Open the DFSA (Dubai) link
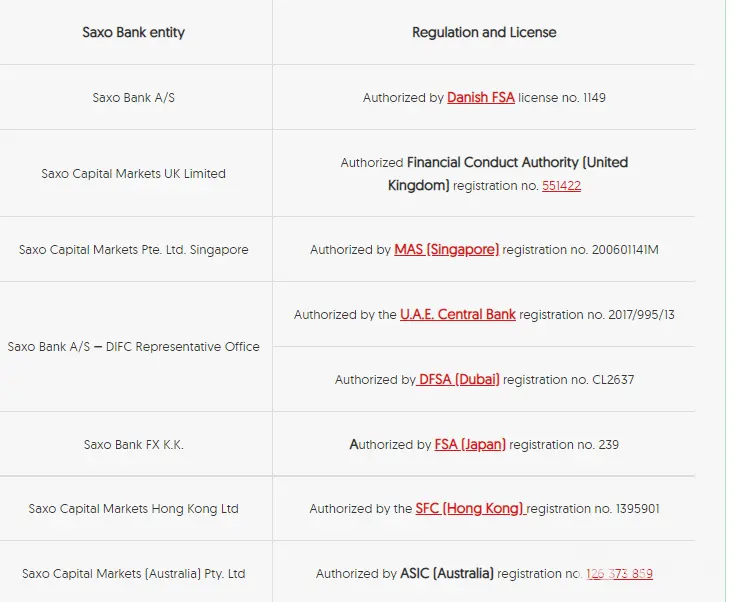This screenshot has width=734, height=602. 458,379
